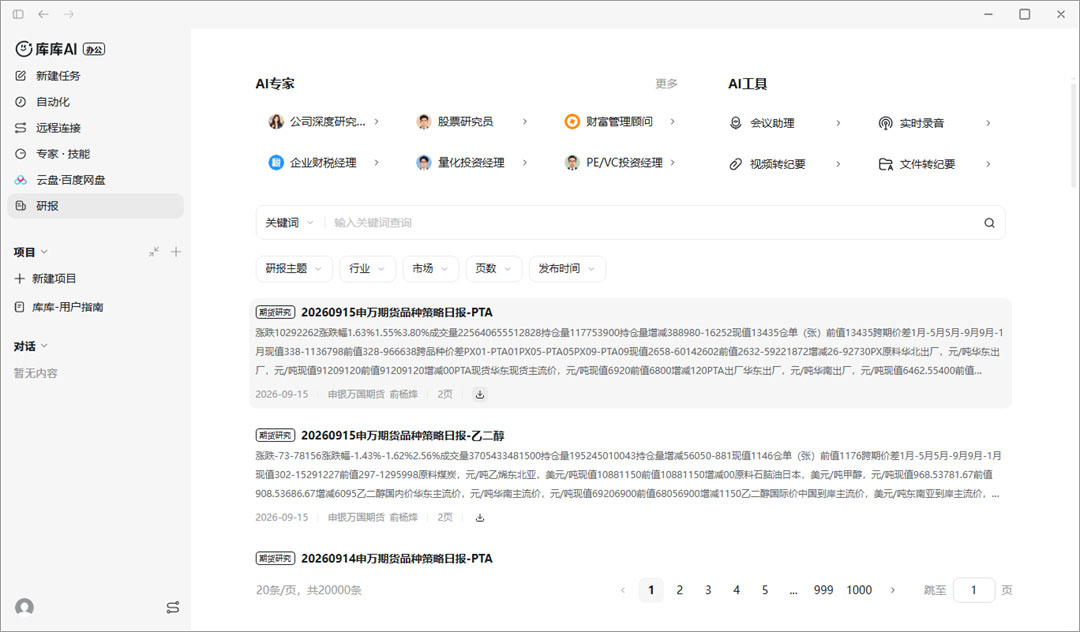This screenshot has height=632, width=1080.
Task: Navigate back with left arrow
Action: [x=43, y=14]
